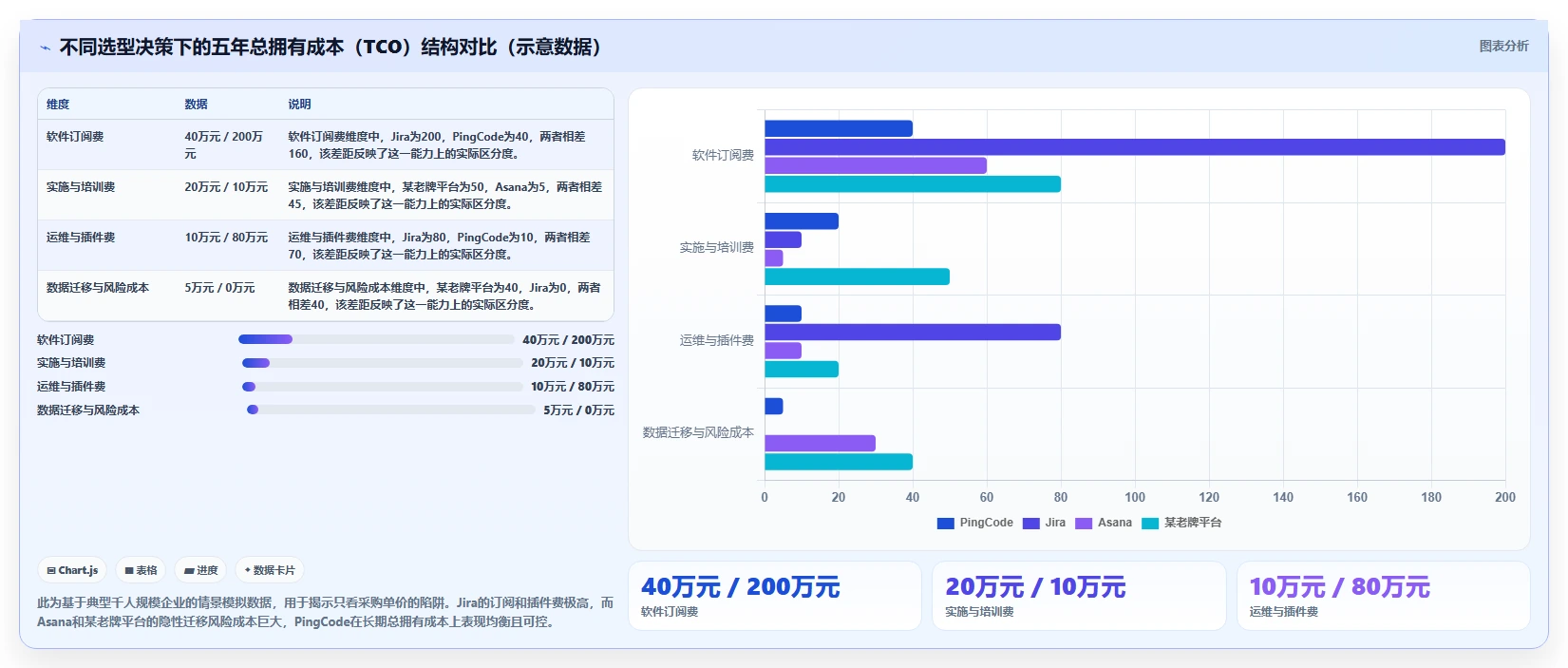1568x668 pixels.
Task: Select the 进度 tag chip
Action: [200, 570]
